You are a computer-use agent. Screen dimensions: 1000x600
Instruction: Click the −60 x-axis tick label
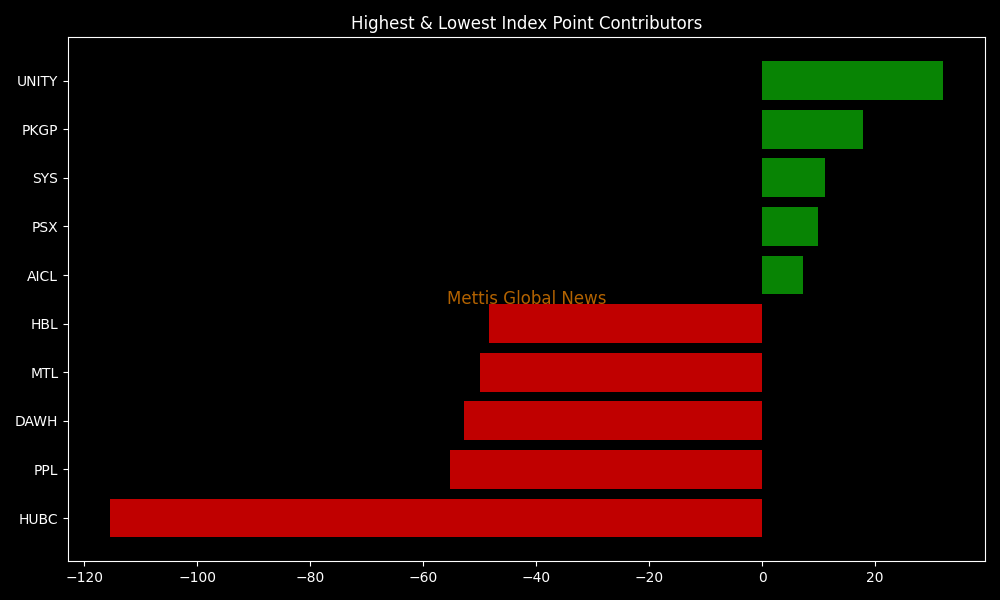click(423, 578)
